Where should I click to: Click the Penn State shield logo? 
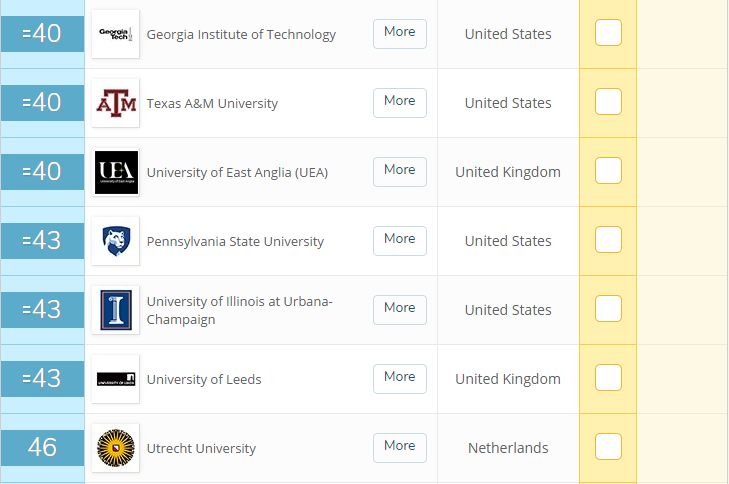pyautogui.click(x=115, y=241)
